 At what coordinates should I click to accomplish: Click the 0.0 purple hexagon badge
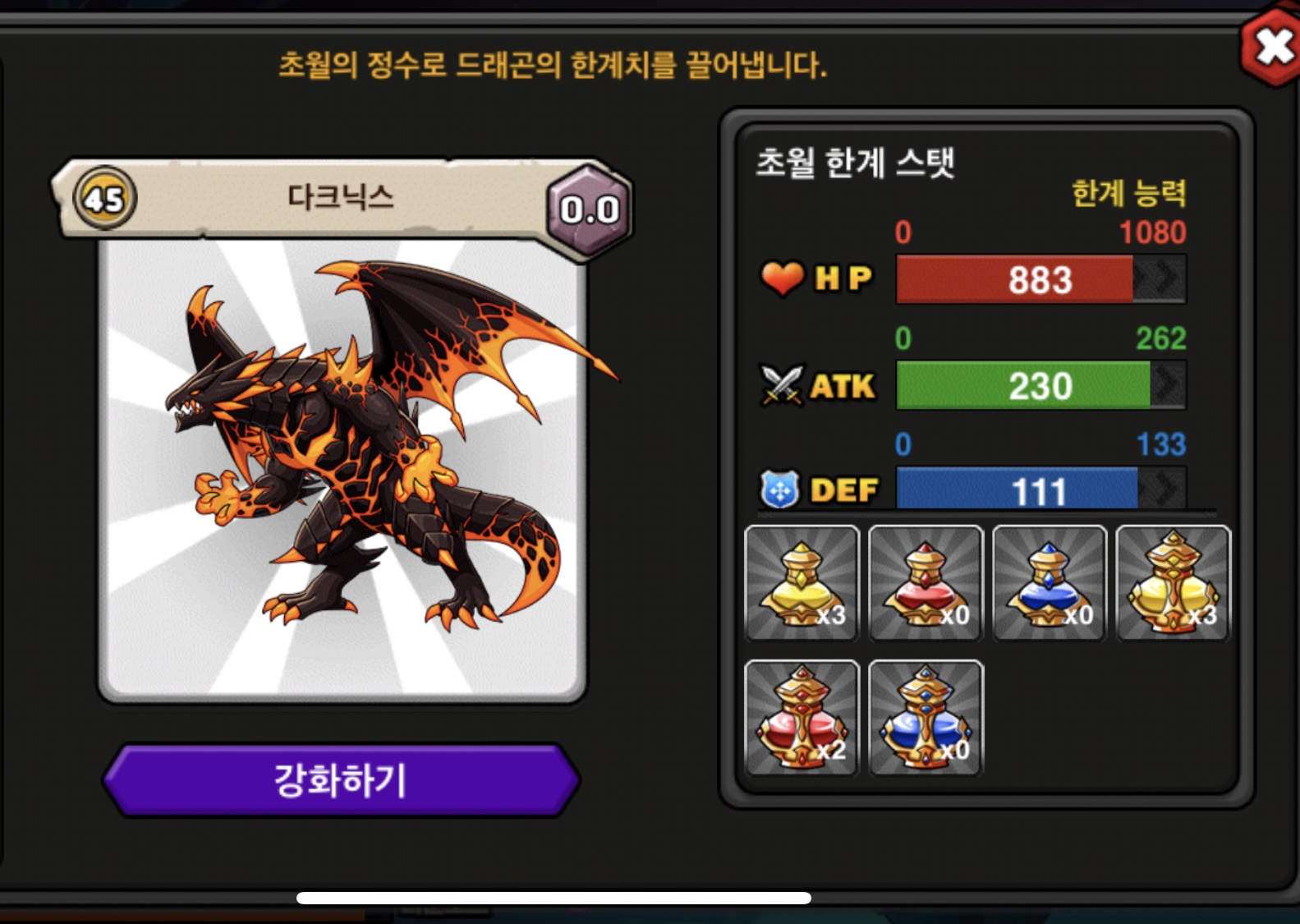(589, 210)
